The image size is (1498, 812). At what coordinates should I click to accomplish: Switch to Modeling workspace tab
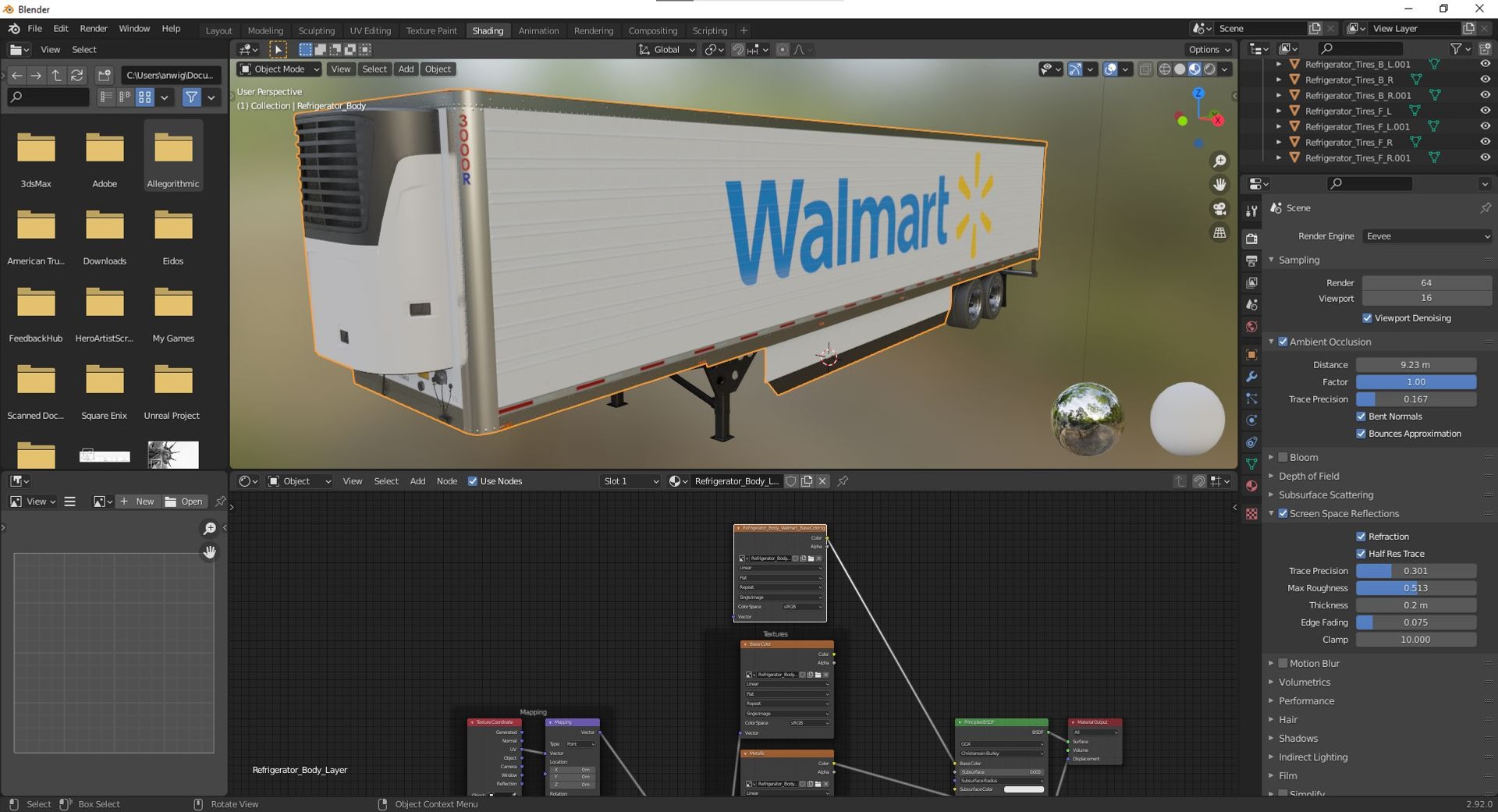pyautogui.click(x=265, y=31)
